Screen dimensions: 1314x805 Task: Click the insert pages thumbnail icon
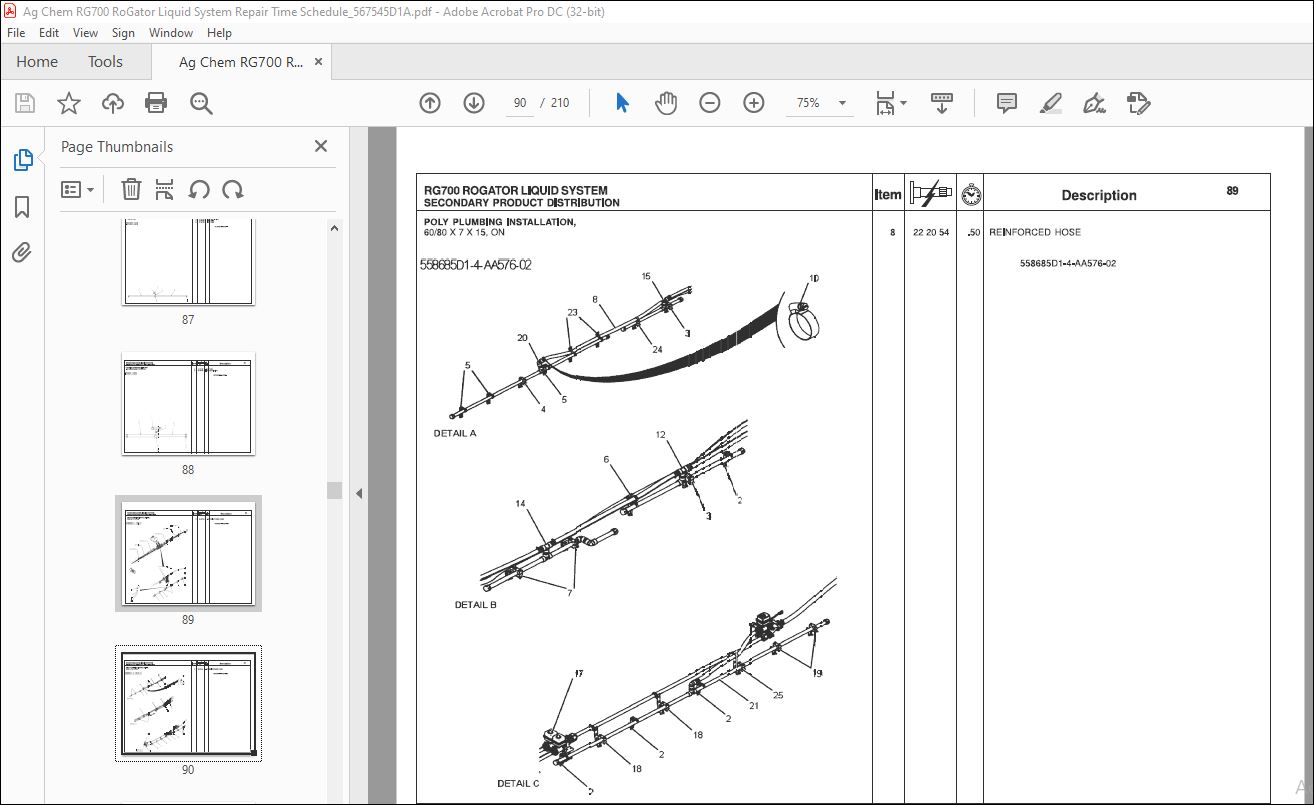tap(165, 189)
